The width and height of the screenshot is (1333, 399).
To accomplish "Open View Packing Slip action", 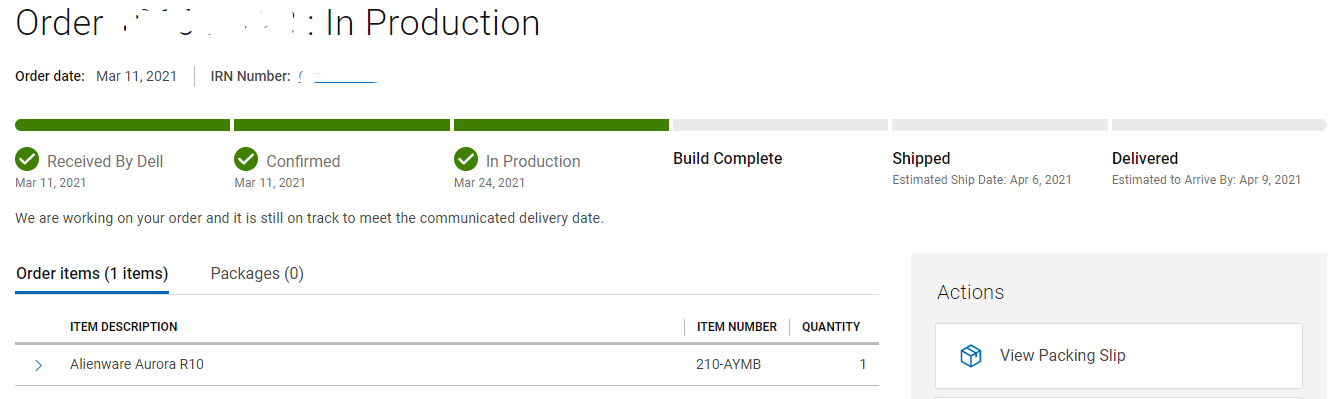I will (x=1119, y=355).
